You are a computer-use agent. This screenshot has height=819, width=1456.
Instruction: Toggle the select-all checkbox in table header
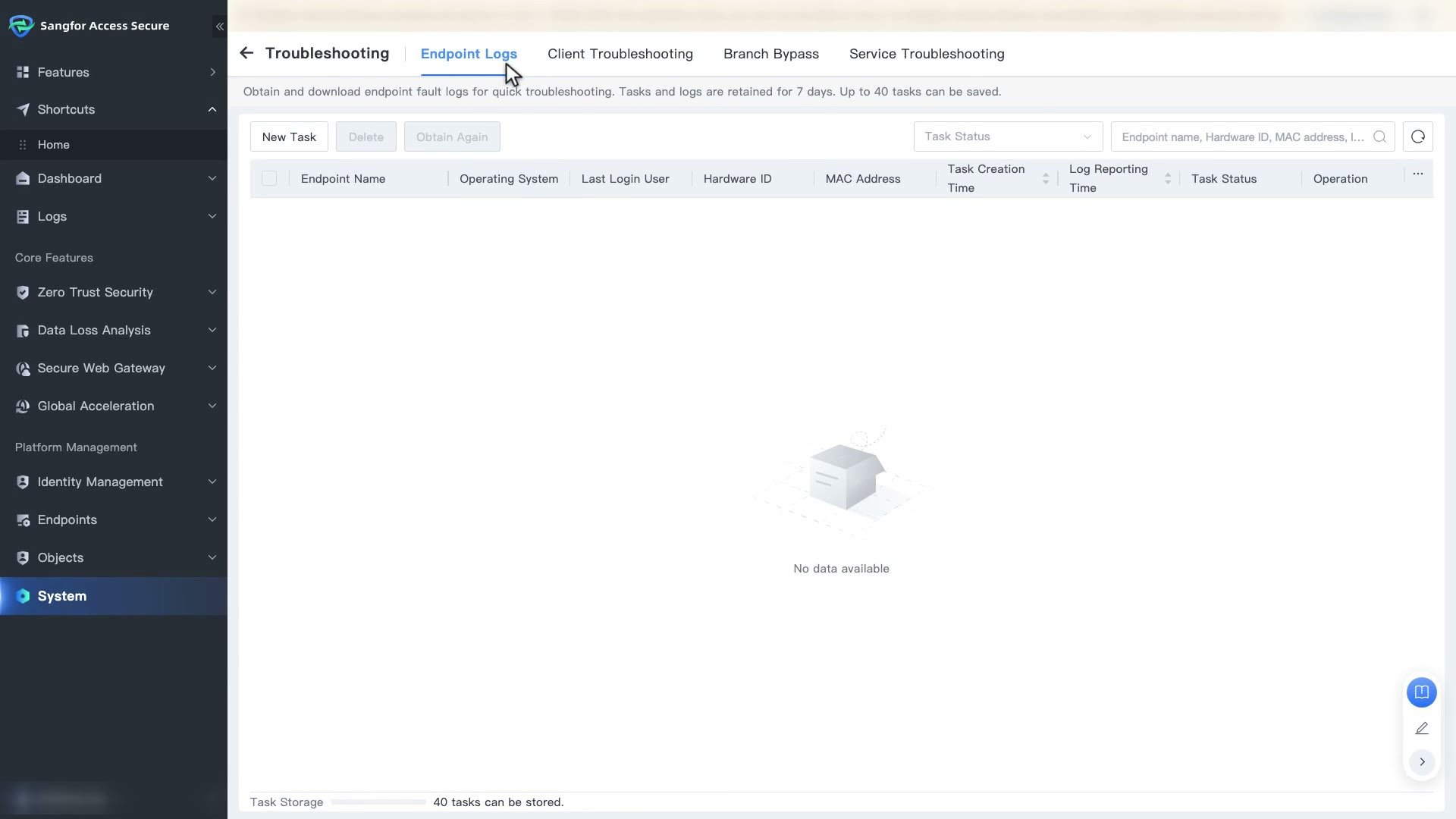[x=269, y=178]
